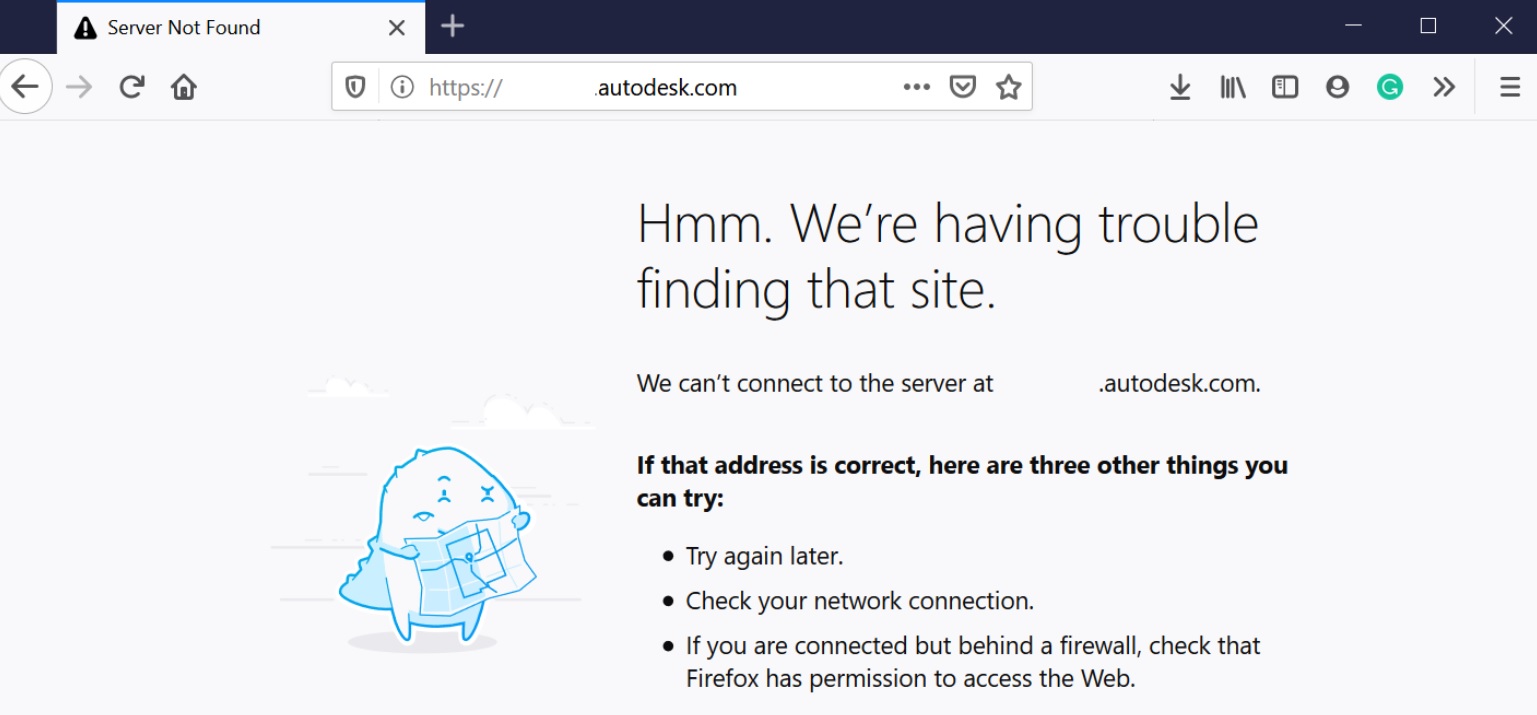The image size is (1537, 715).
Task: Close the Server Not Found tab
Action: pyautogui.click(x=397, y=27)
